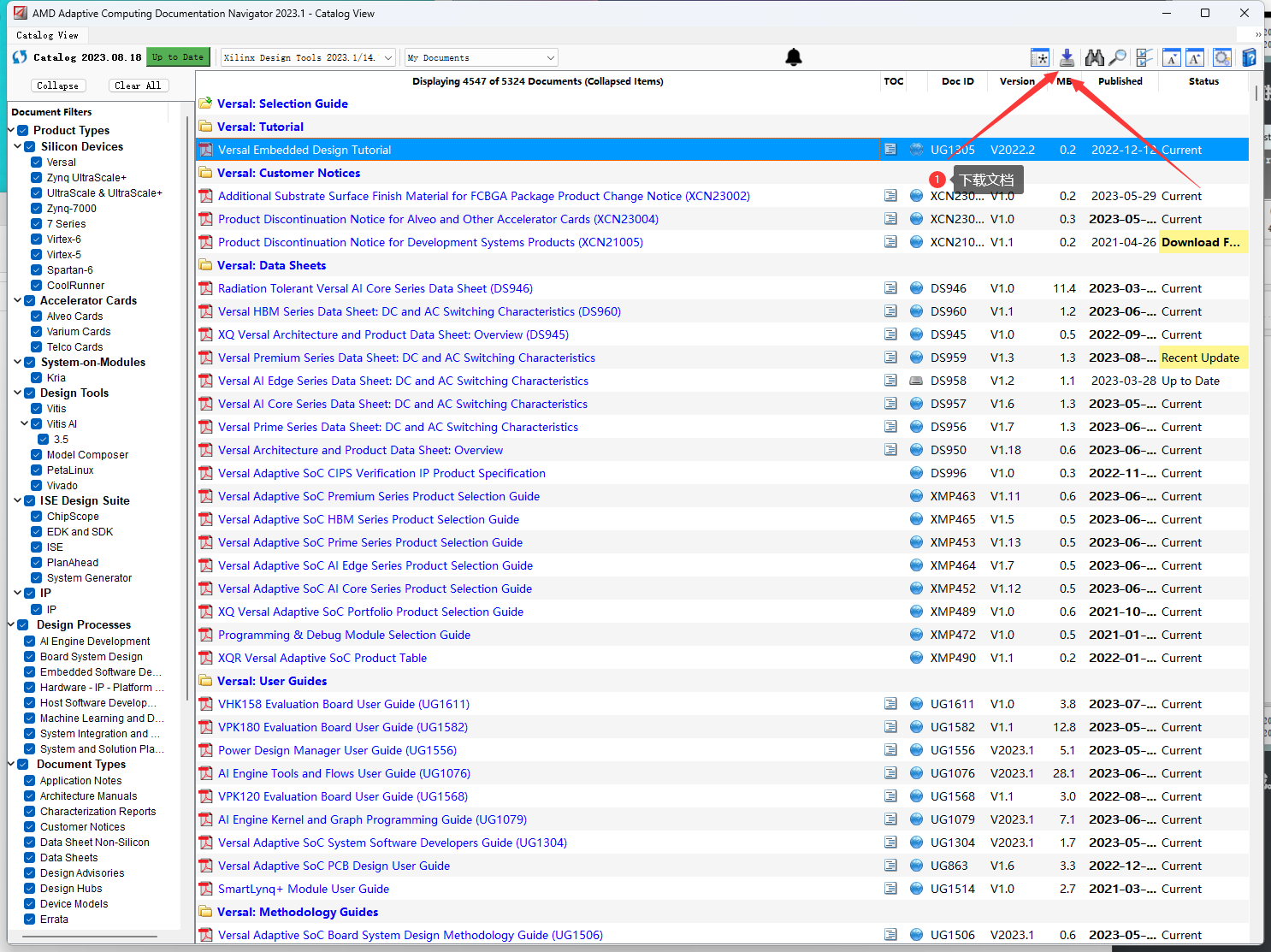
Task: Open TOC icon for DS946 row
Action: (x=890, y=288)
